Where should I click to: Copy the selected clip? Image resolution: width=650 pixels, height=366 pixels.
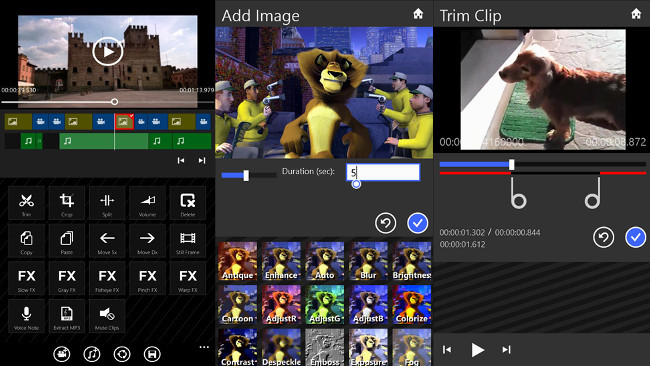tap(26, 241)
